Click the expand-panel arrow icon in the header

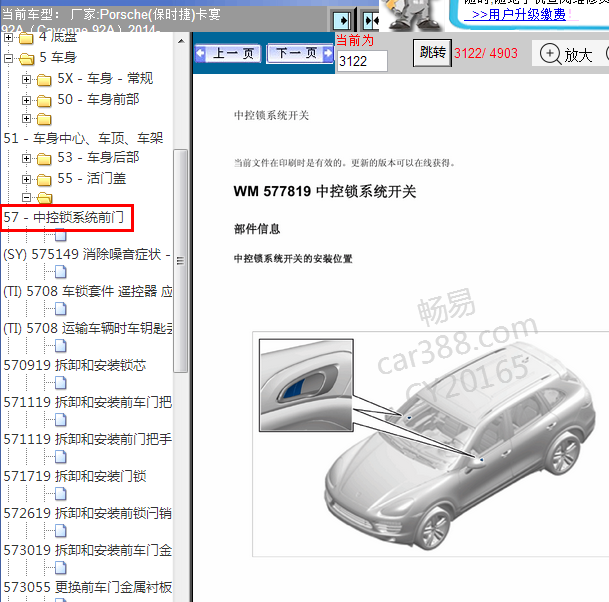343,21
